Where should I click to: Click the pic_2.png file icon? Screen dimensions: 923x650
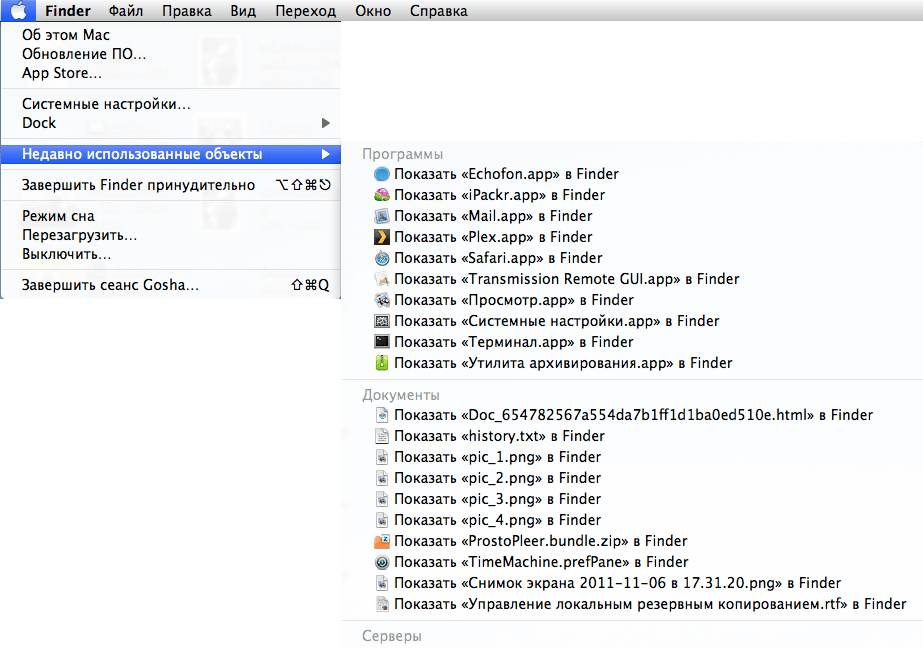[382, 478]
